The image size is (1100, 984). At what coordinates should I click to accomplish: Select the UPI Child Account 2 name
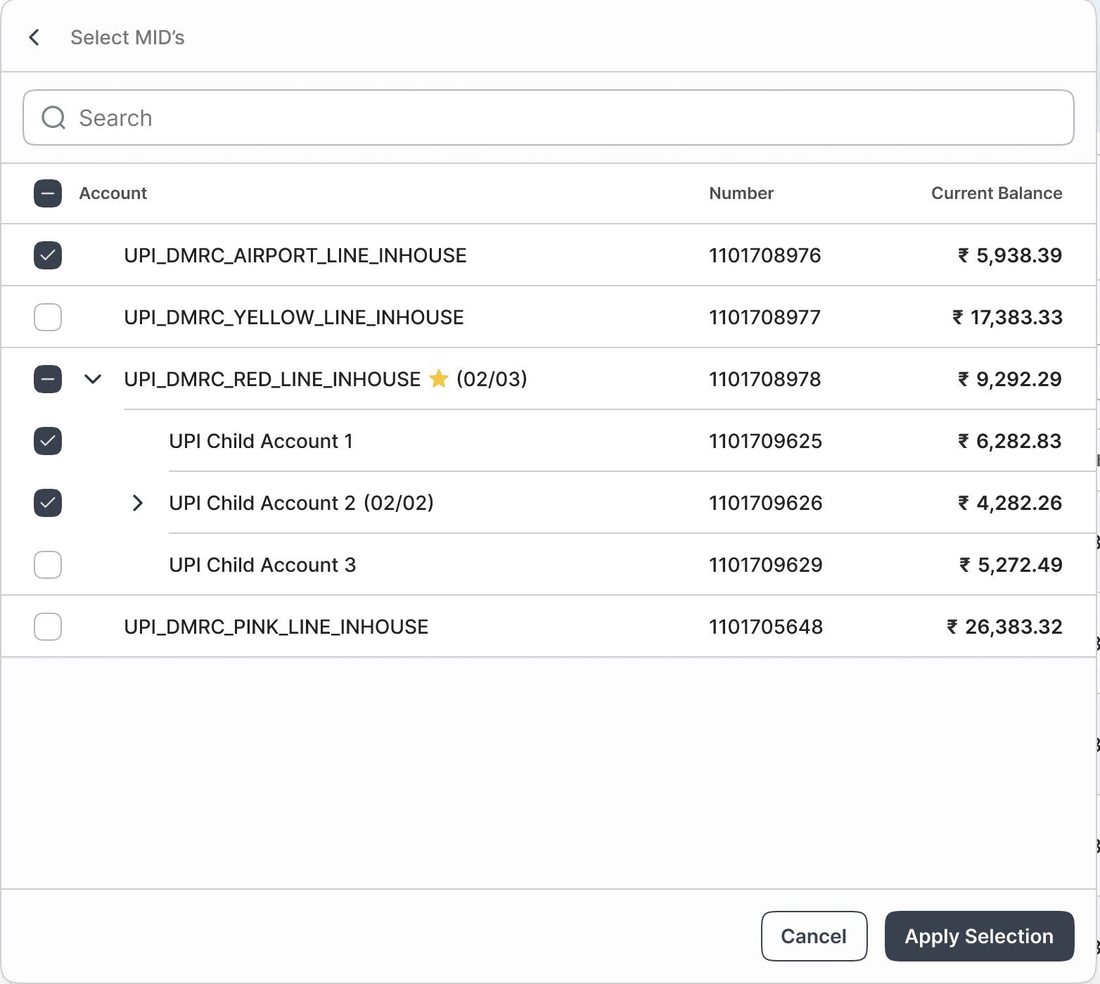click(263, 503)
